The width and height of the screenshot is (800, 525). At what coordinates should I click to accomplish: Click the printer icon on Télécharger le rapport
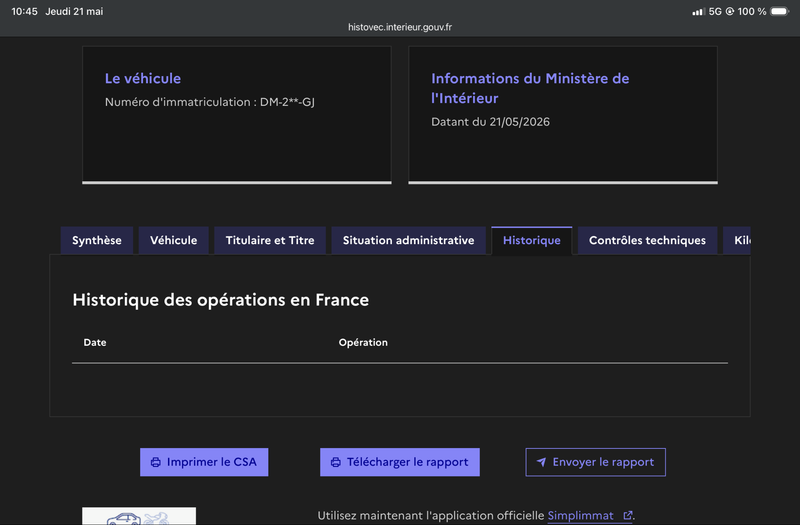[335, 462]
